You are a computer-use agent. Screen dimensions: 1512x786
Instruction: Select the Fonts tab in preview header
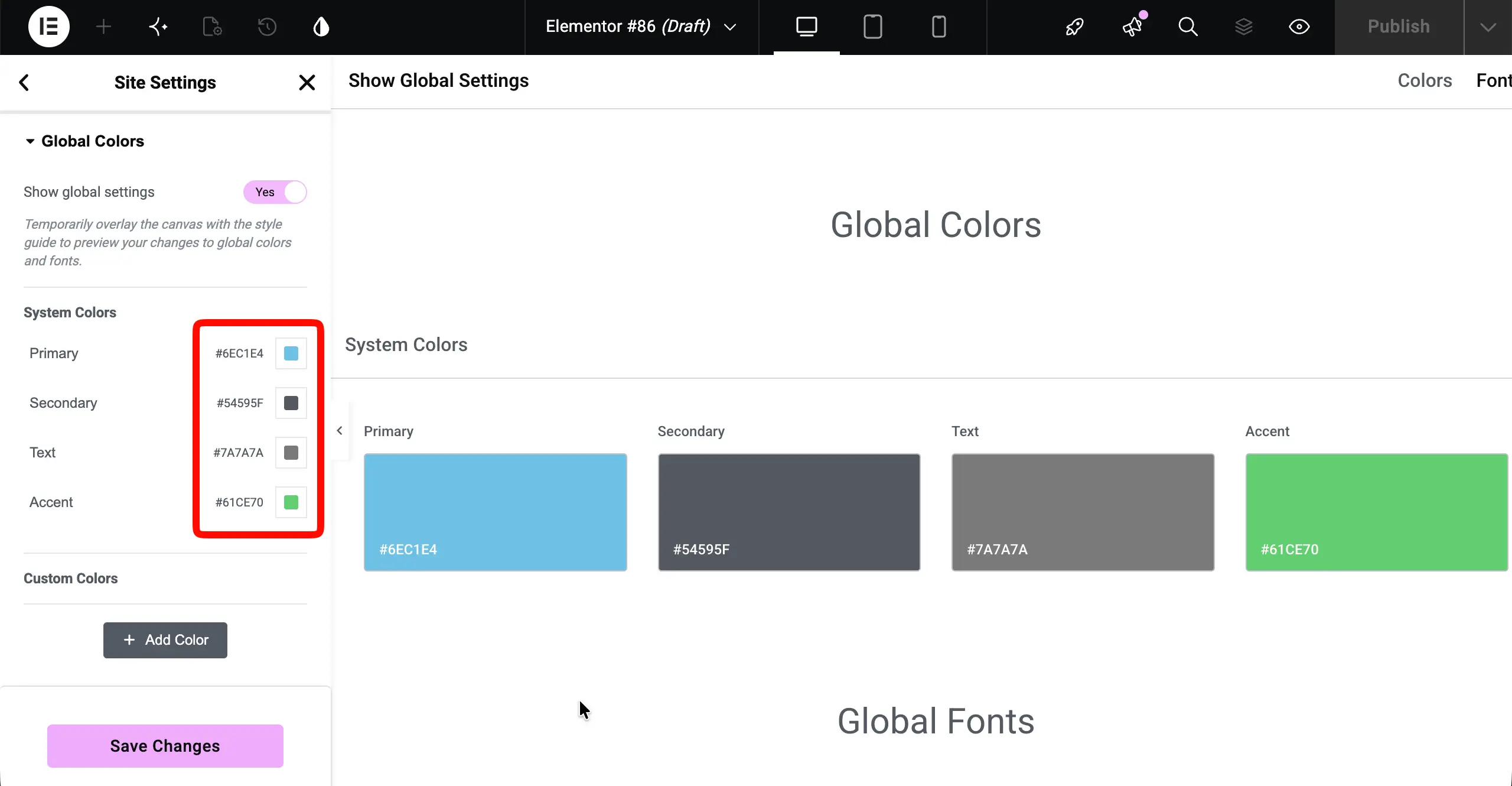tap(1494, 80)
